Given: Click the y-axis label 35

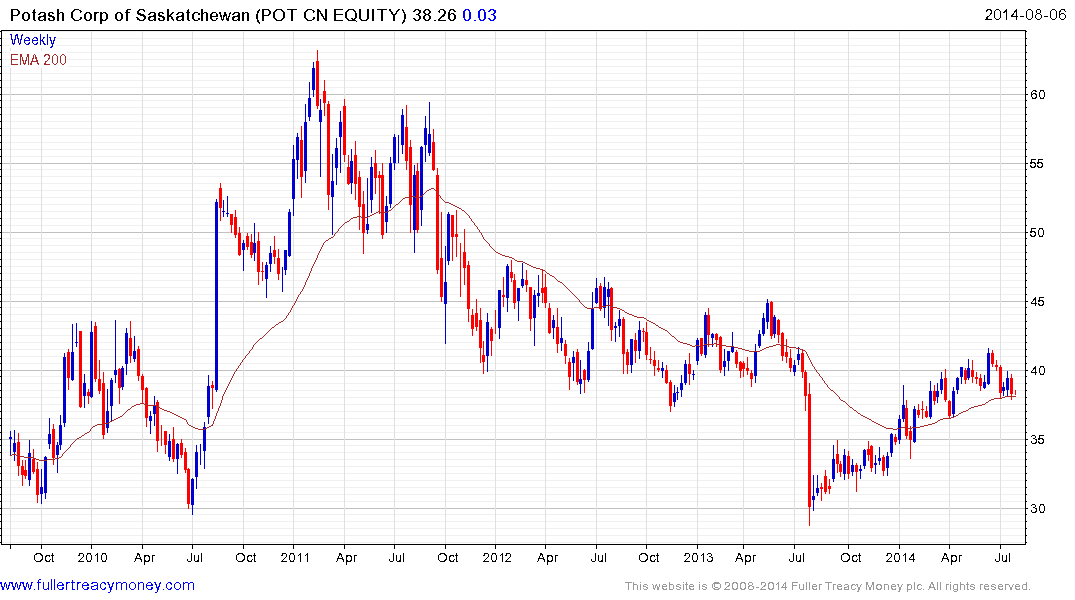Looking at the screenshot, I should tap(1038, 440).
